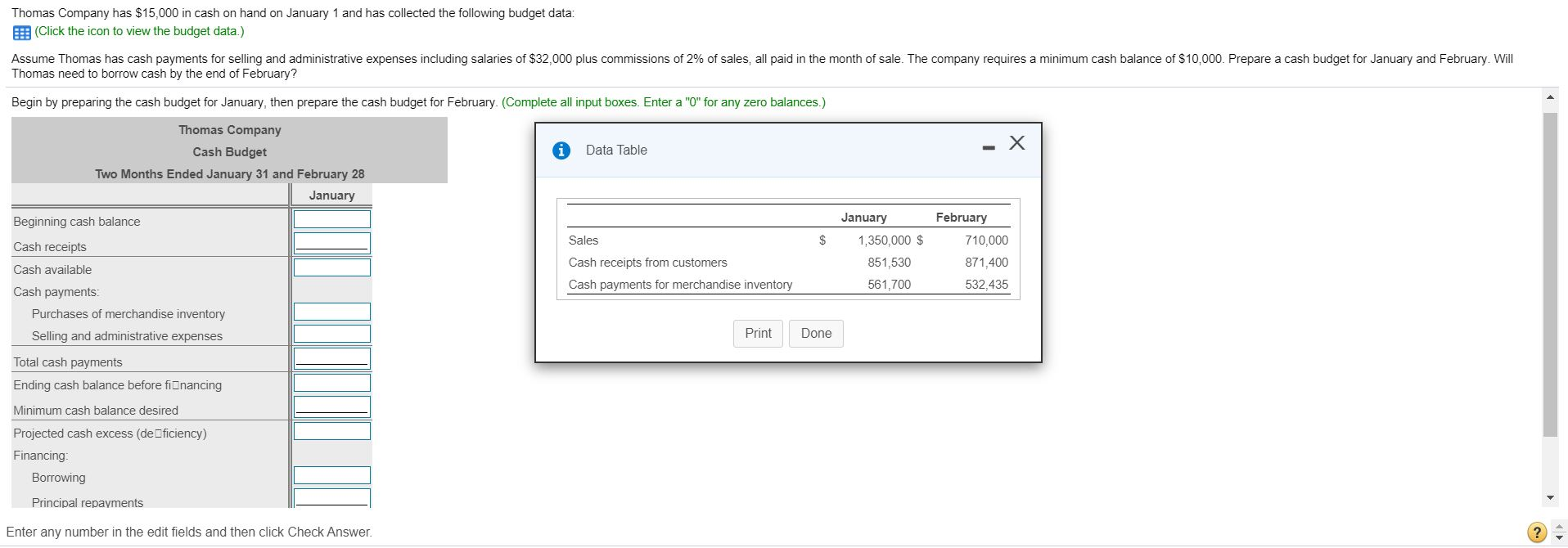This screenshot has height=548, width=1568.
Task: Click the February column header in Data Table
Action: click(x=961, y=218)
